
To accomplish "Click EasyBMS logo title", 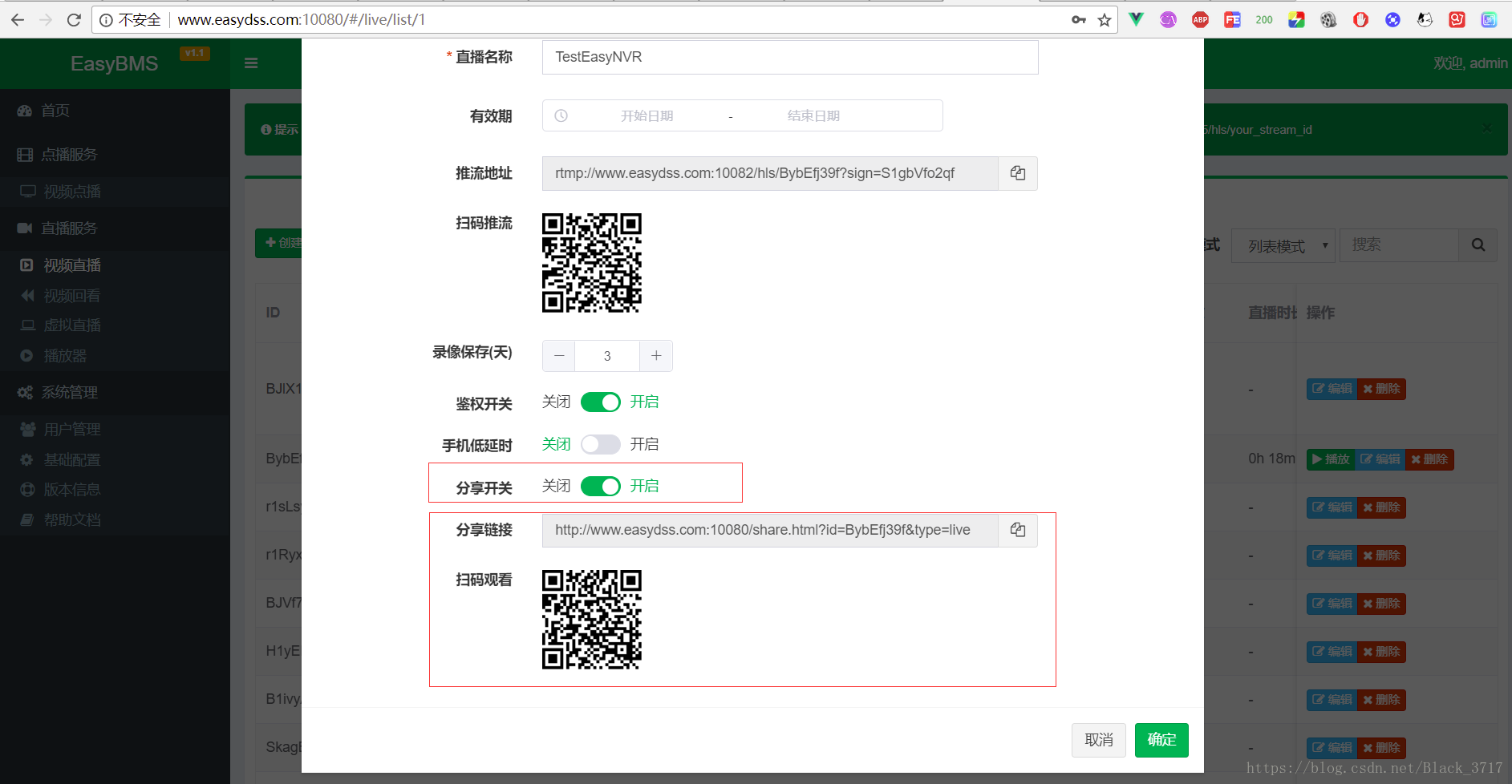I will coord(115,63).
